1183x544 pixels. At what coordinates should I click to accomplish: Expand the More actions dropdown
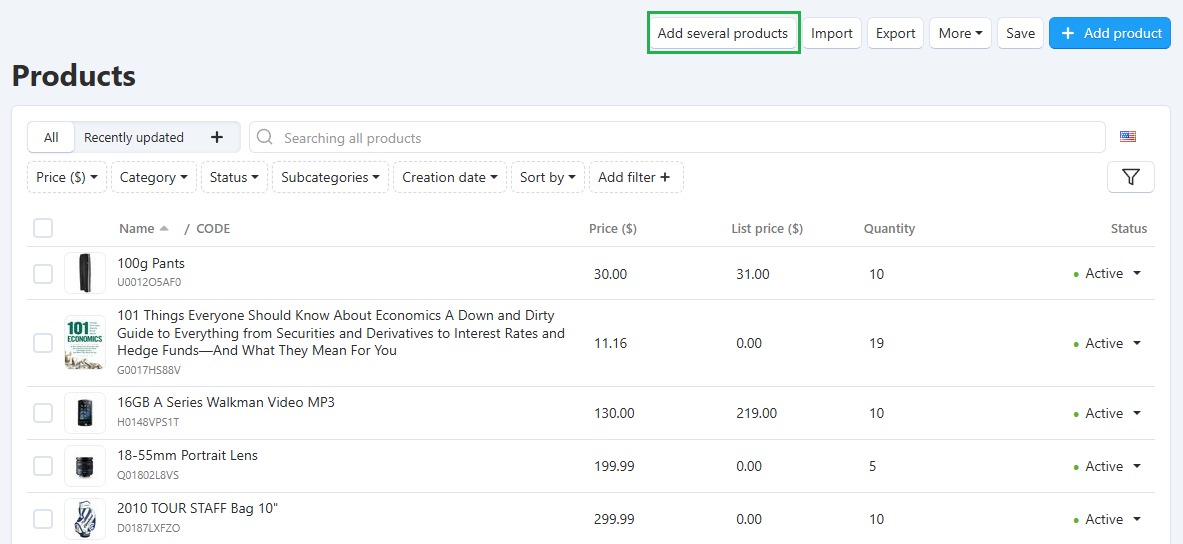tap(960, 33)
